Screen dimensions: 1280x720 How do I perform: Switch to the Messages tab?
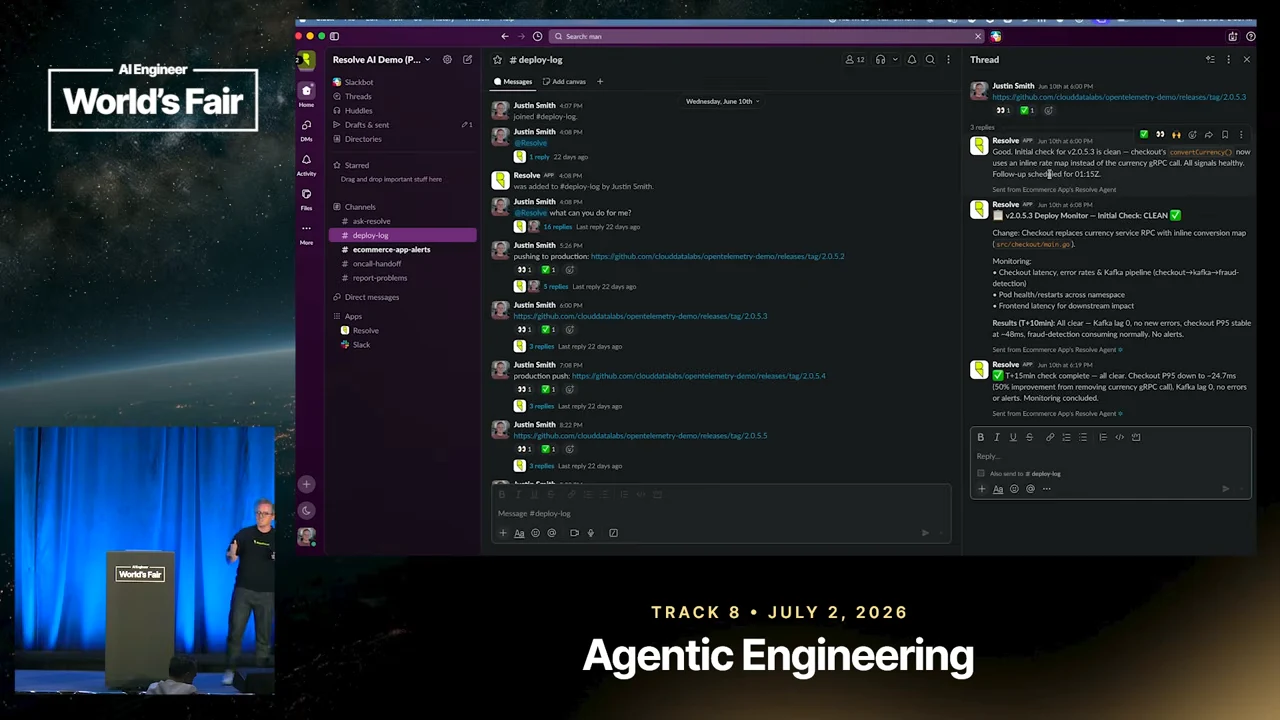click(513, 82)
